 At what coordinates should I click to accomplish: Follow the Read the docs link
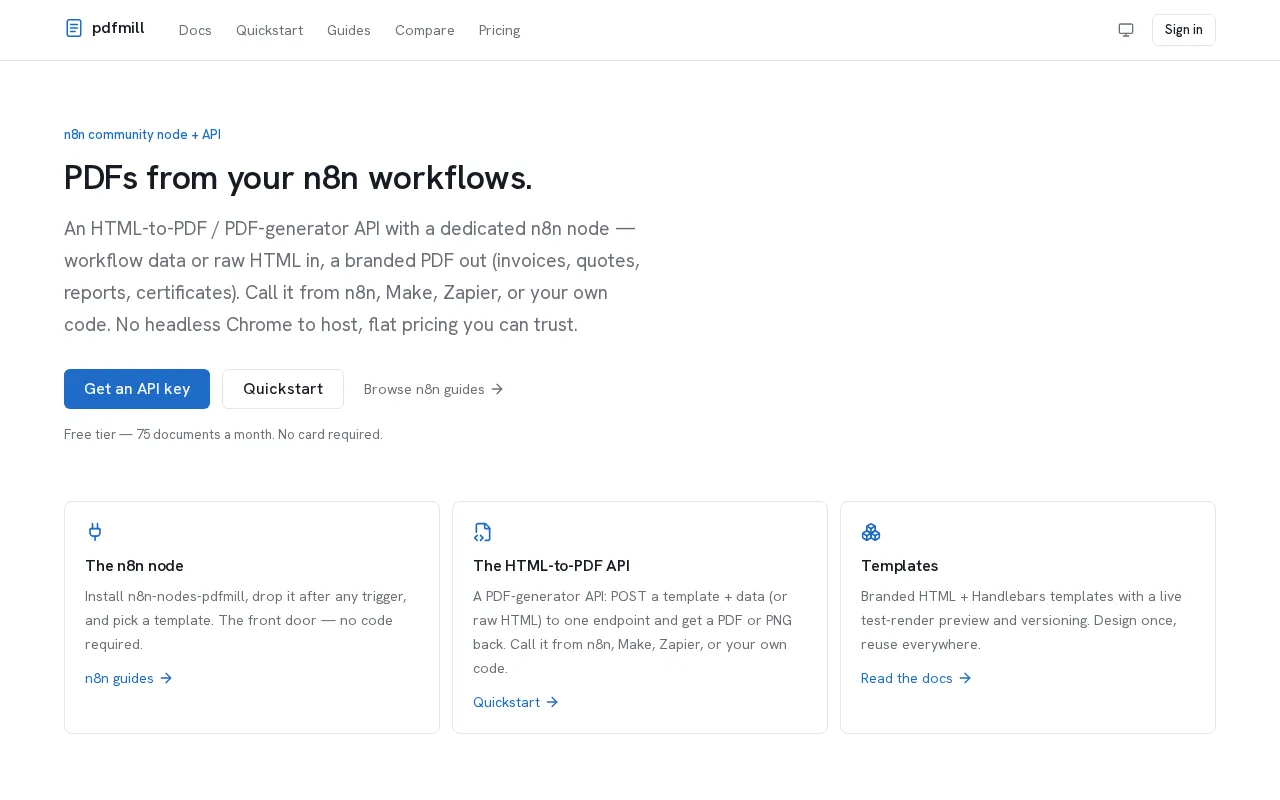pos(916,678)
